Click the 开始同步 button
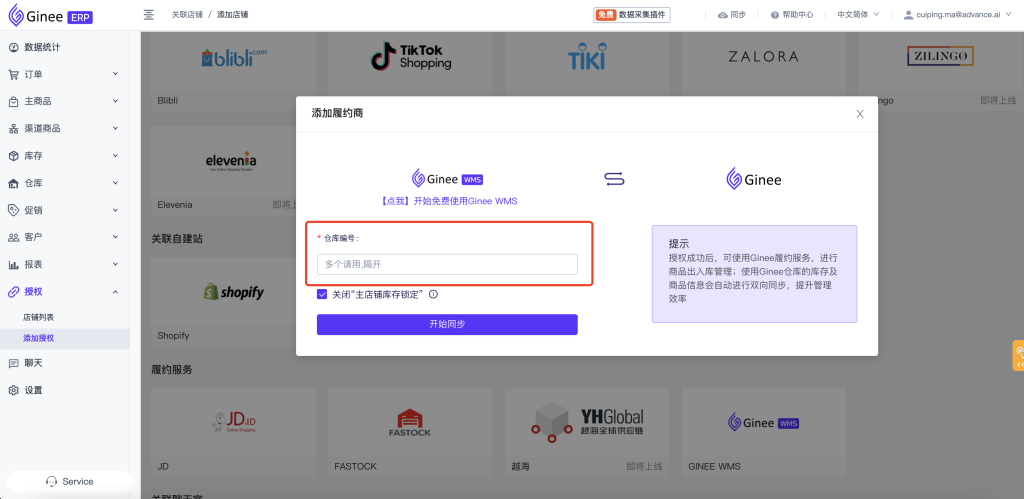This screenshot has width=1024, height=499. point(447,325)
